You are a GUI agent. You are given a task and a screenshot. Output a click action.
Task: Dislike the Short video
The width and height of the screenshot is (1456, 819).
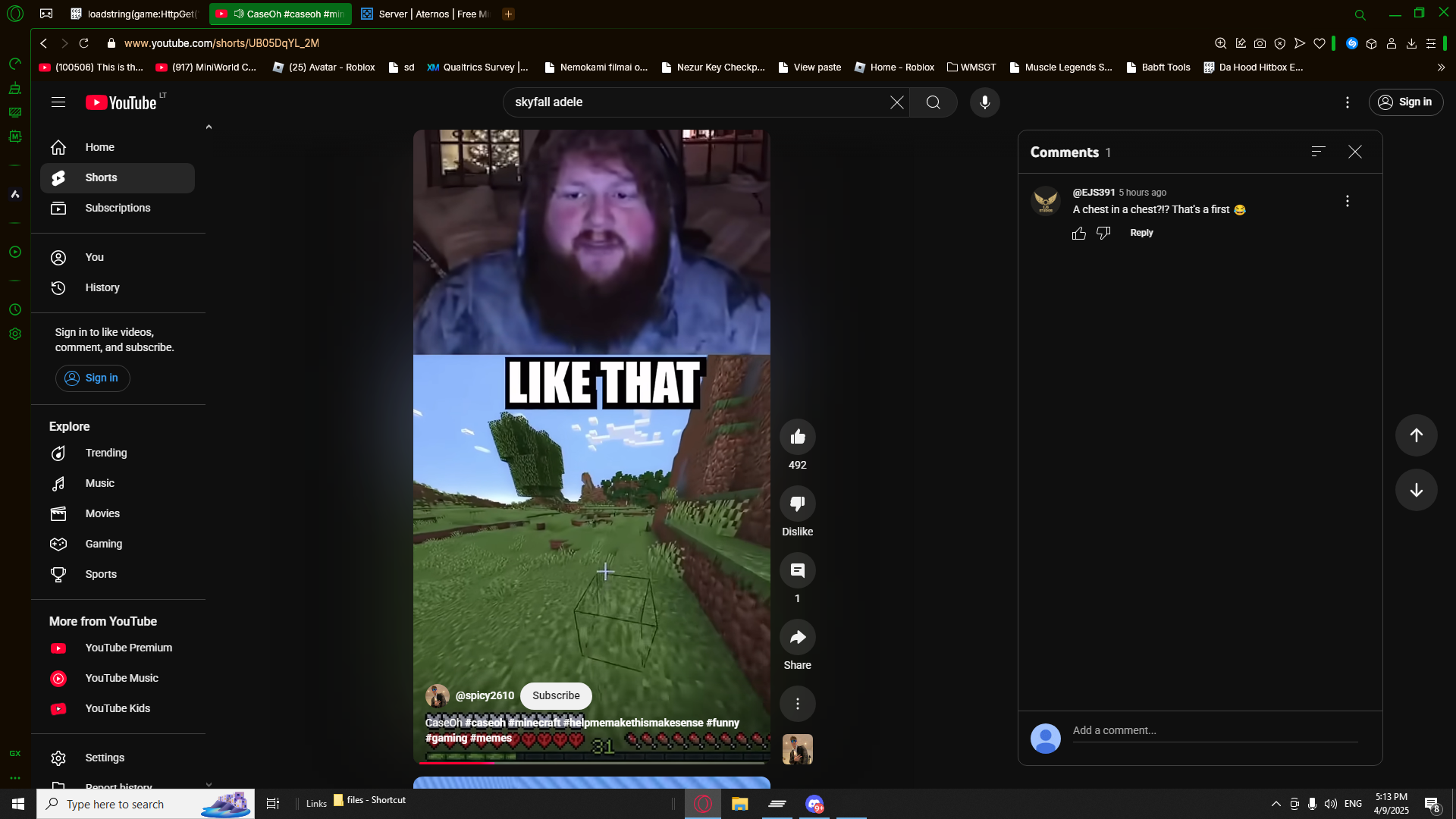[x=797, y=504]
